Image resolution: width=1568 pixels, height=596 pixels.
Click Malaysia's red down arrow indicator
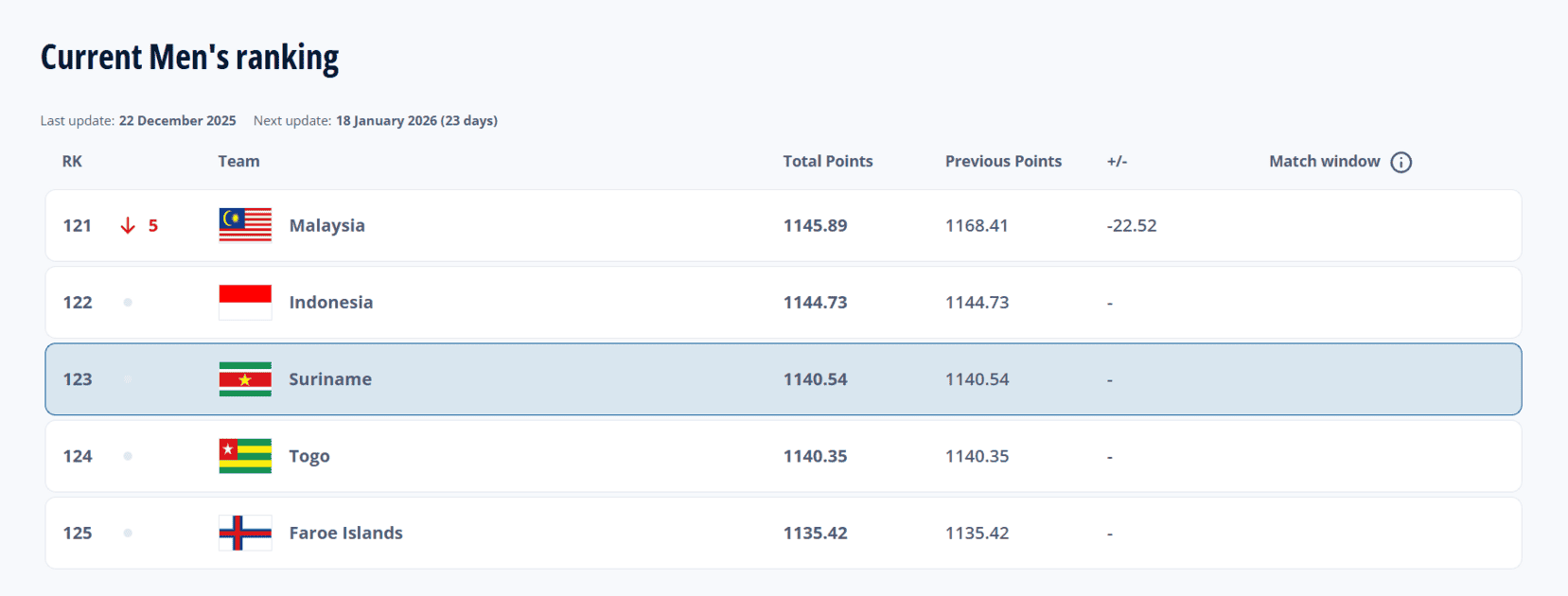point(128,225)
